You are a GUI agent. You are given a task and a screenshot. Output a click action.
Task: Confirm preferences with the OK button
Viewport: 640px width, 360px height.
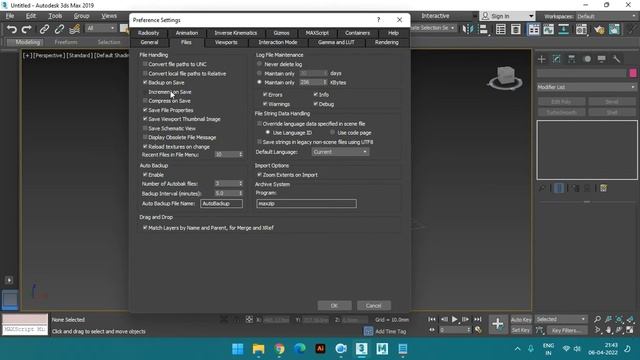[x=334, y=305]
